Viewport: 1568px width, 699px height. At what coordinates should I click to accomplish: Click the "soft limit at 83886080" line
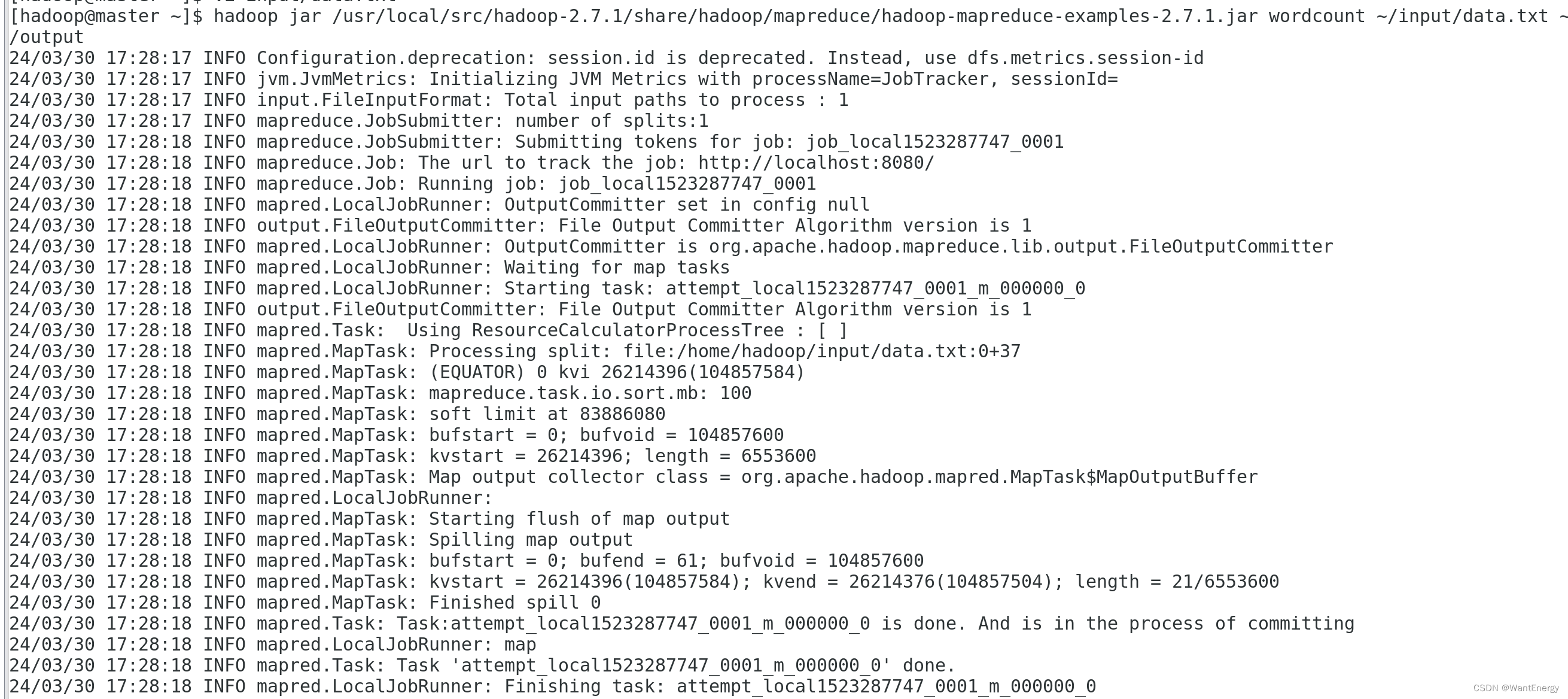[547, 414]
